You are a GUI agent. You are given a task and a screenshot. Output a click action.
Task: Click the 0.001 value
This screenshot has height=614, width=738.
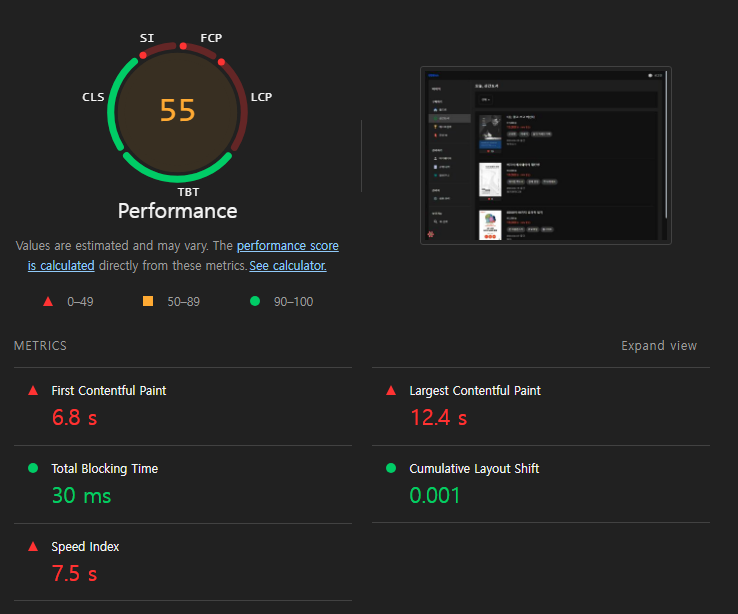(435, 495)
